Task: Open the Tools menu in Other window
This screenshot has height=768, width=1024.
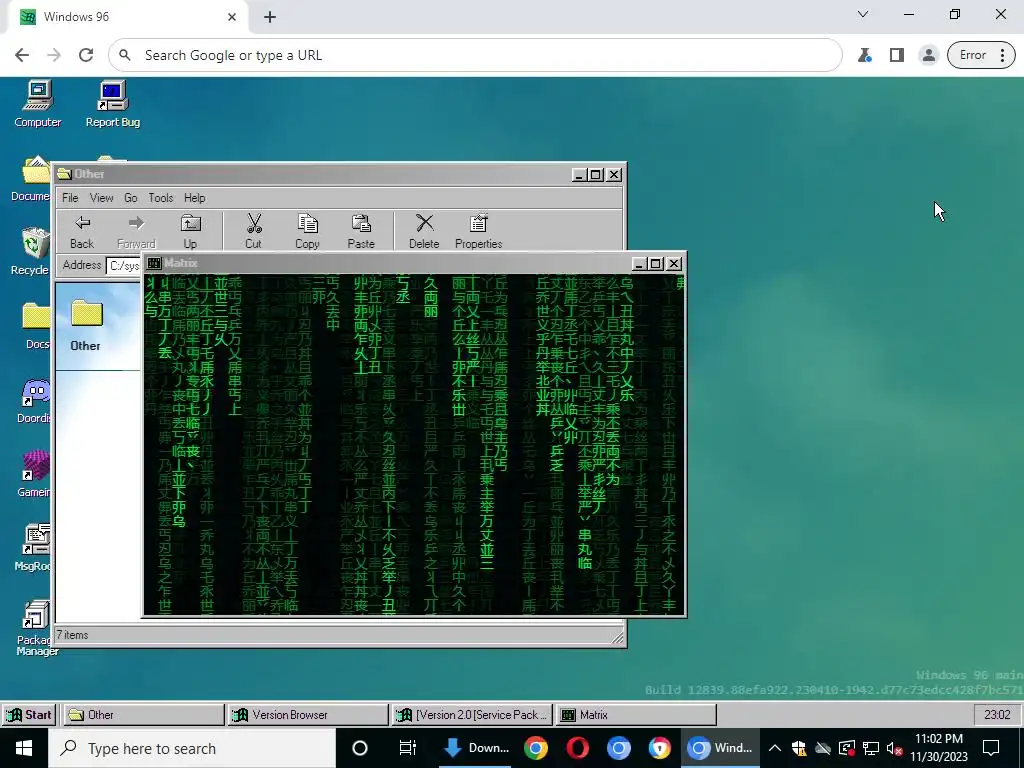Action: tap(161, 198)
